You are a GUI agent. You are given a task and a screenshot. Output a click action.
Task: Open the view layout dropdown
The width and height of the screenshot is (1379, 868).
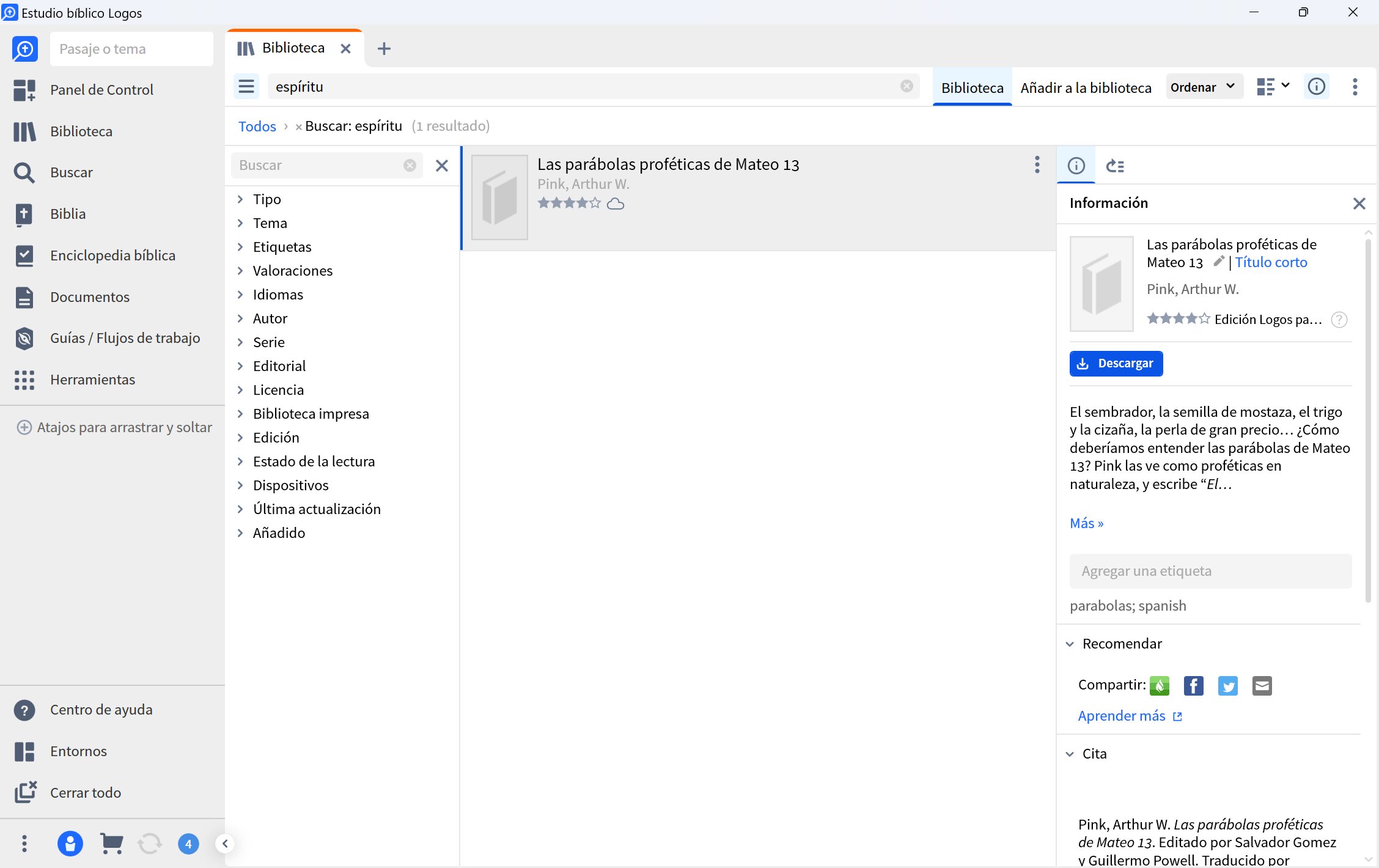1273,87
